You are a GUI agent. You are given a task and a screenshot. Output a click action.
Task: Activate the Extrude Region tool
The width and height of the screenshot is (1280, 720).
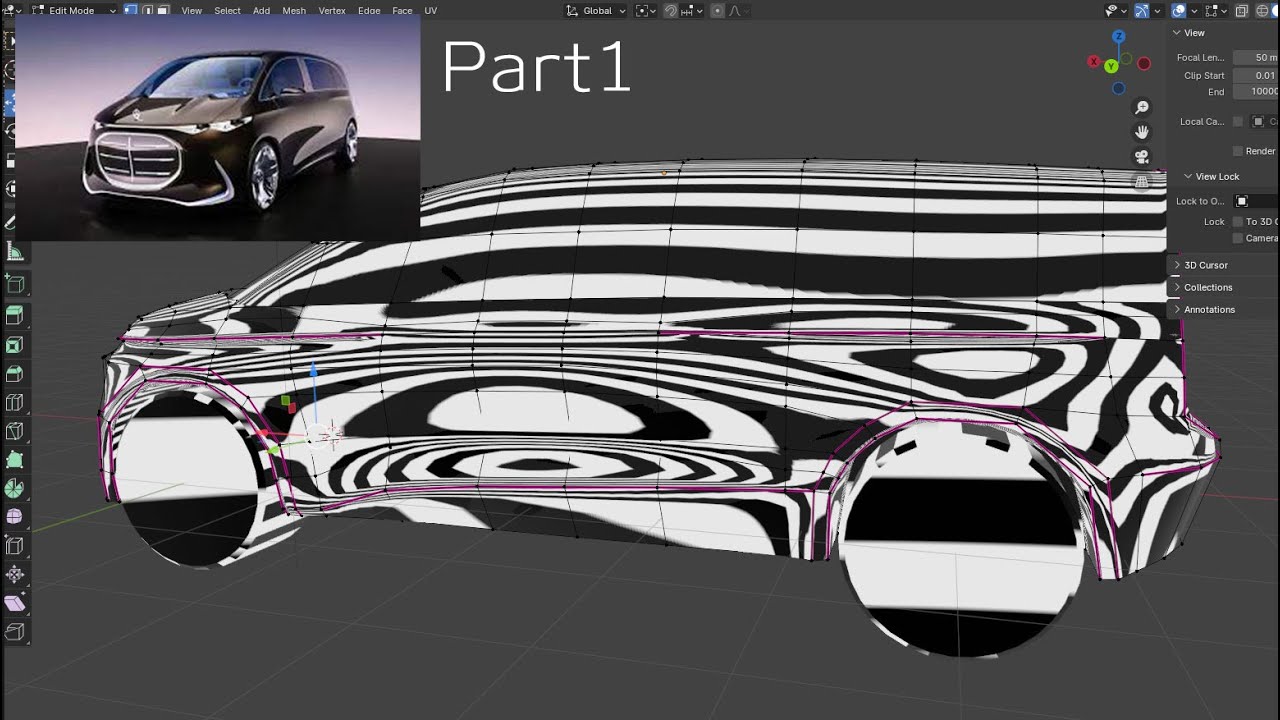(15, 316)
